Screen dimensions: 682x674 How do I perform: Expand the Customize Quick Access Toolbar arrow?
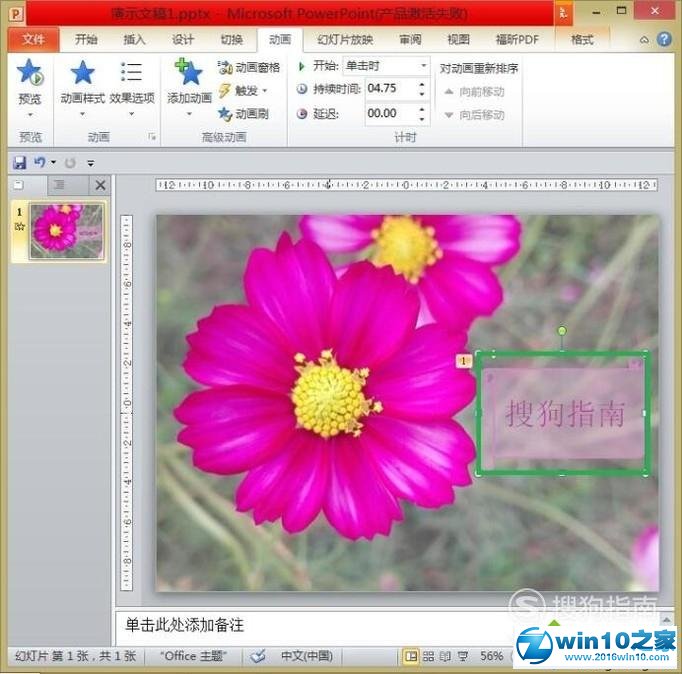[90, 163]
